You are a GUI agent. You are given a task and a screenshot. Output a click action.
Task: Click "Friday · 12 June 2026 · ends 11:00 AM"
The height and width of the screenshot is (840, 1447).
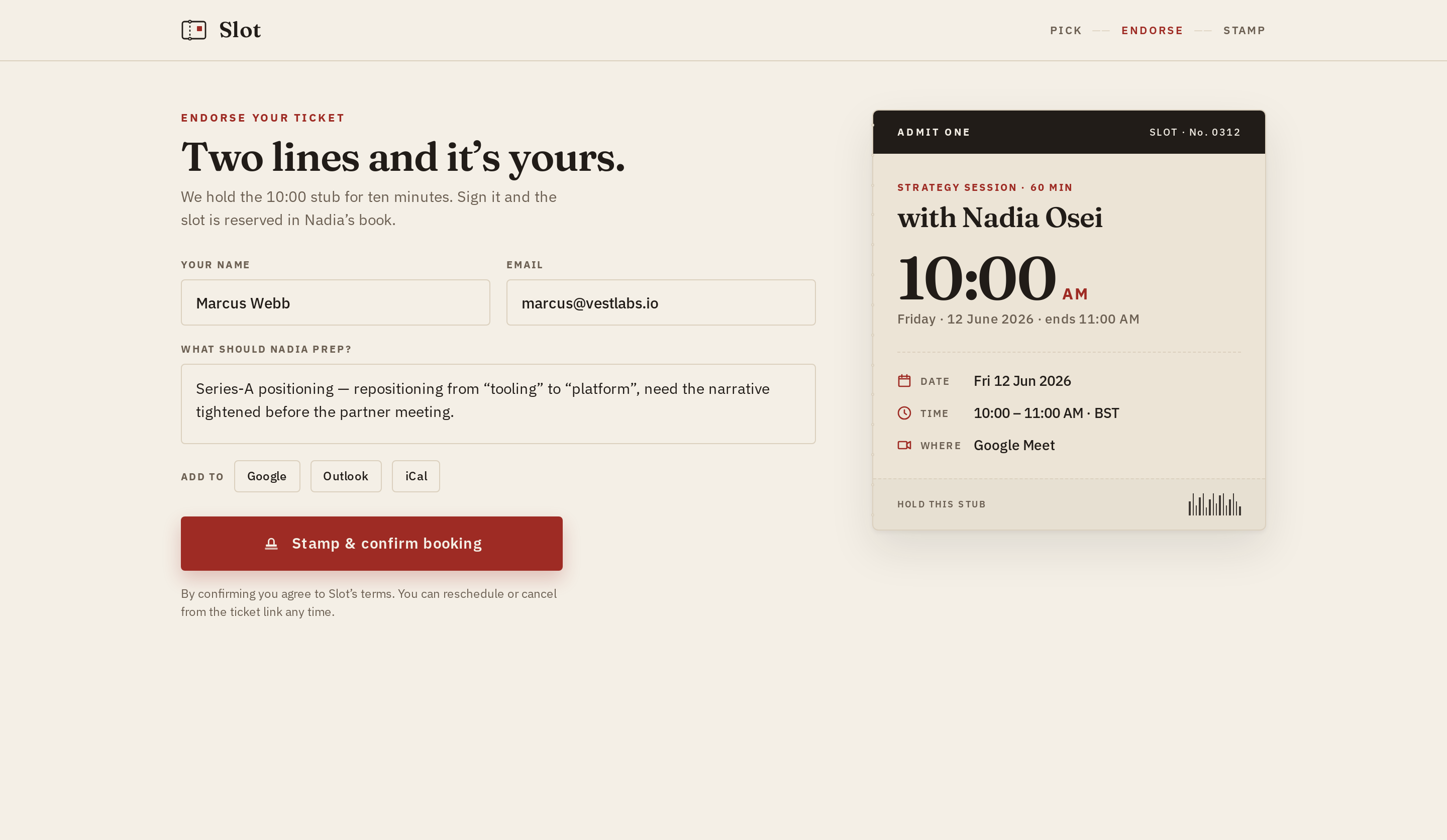[x=1018, y=319]
